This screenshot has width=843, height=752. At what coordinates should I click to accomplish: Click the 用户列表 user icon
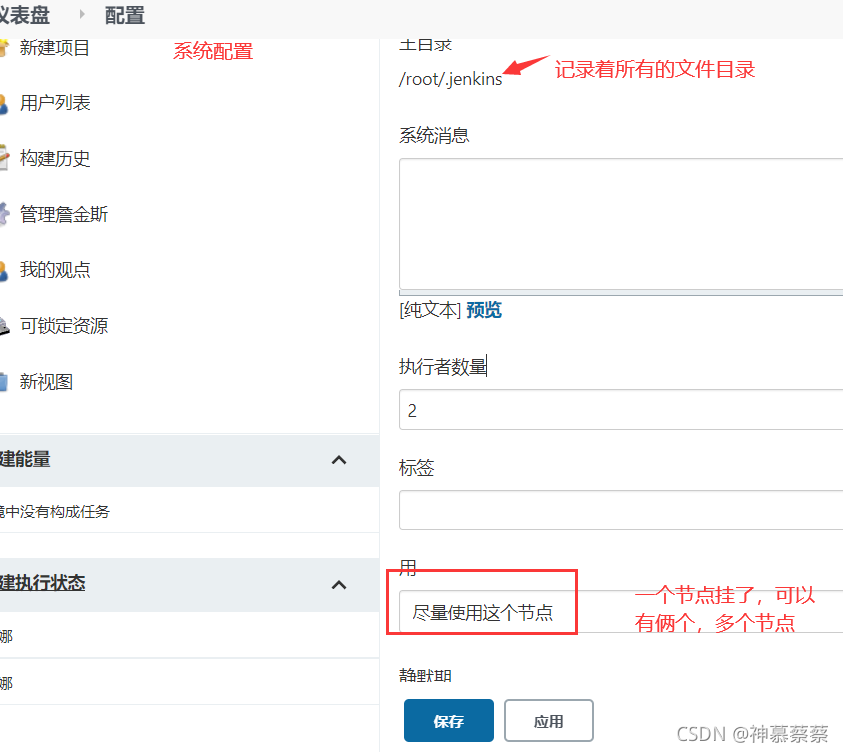click(x=4, y=104)
